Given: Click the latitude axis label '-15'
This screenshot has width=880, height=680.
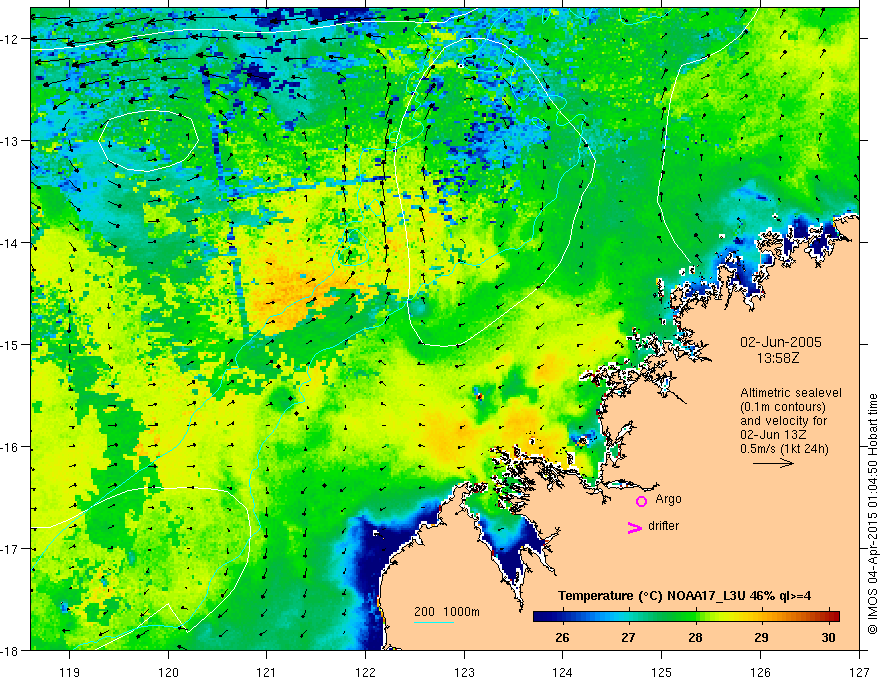Looking at the screenshot, I should (11, 345).
